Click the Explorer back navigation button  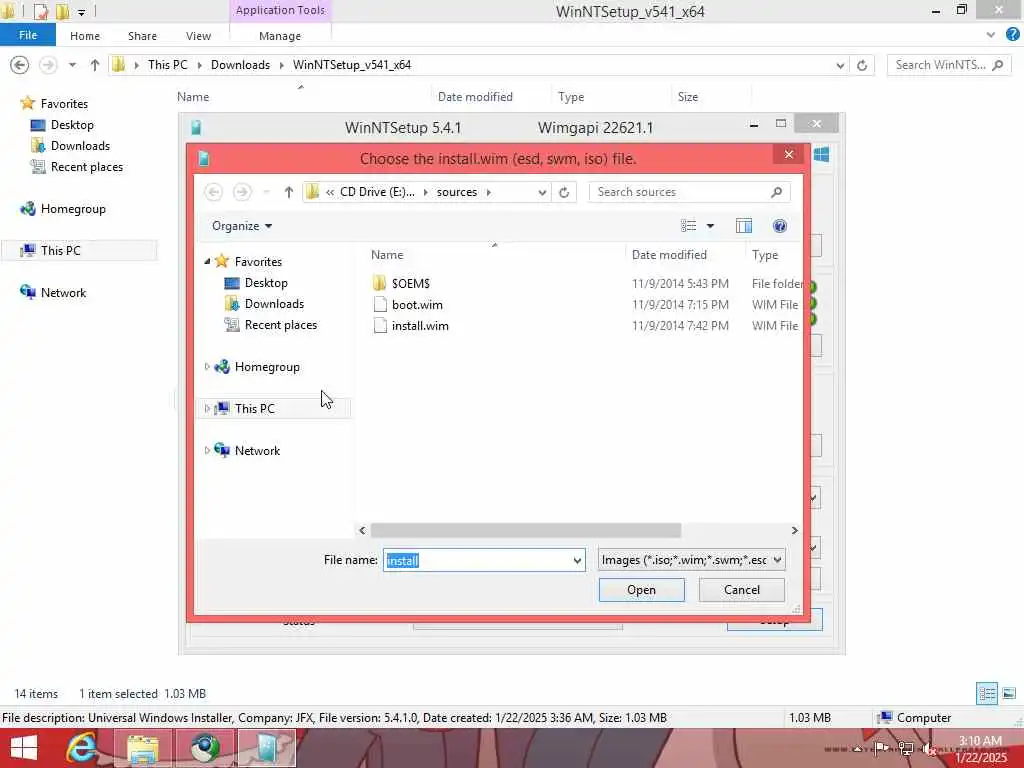(x=20, y=65)
